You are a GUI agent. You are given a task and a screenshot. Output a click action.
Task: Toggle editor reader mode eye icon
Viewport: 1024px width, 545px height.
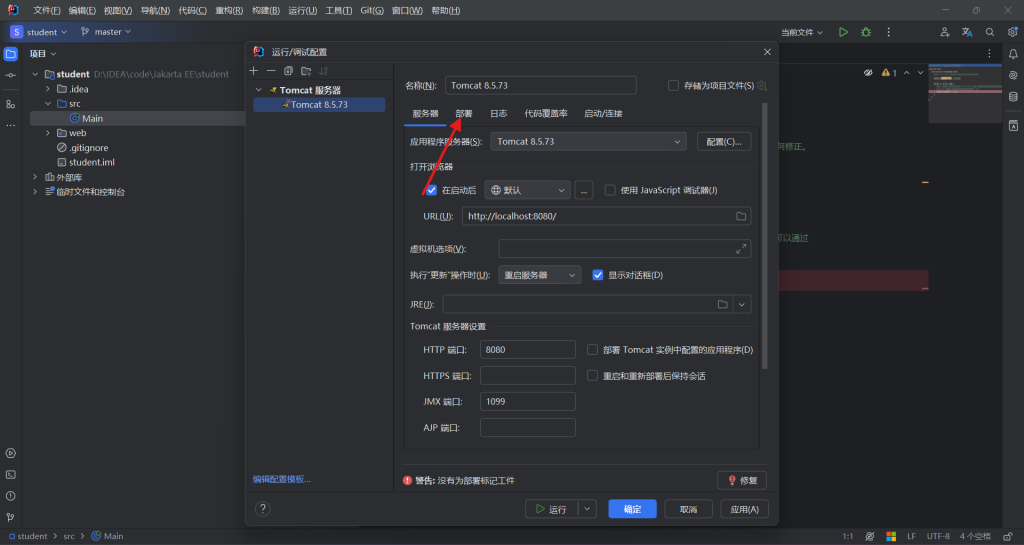coord(868,72)
